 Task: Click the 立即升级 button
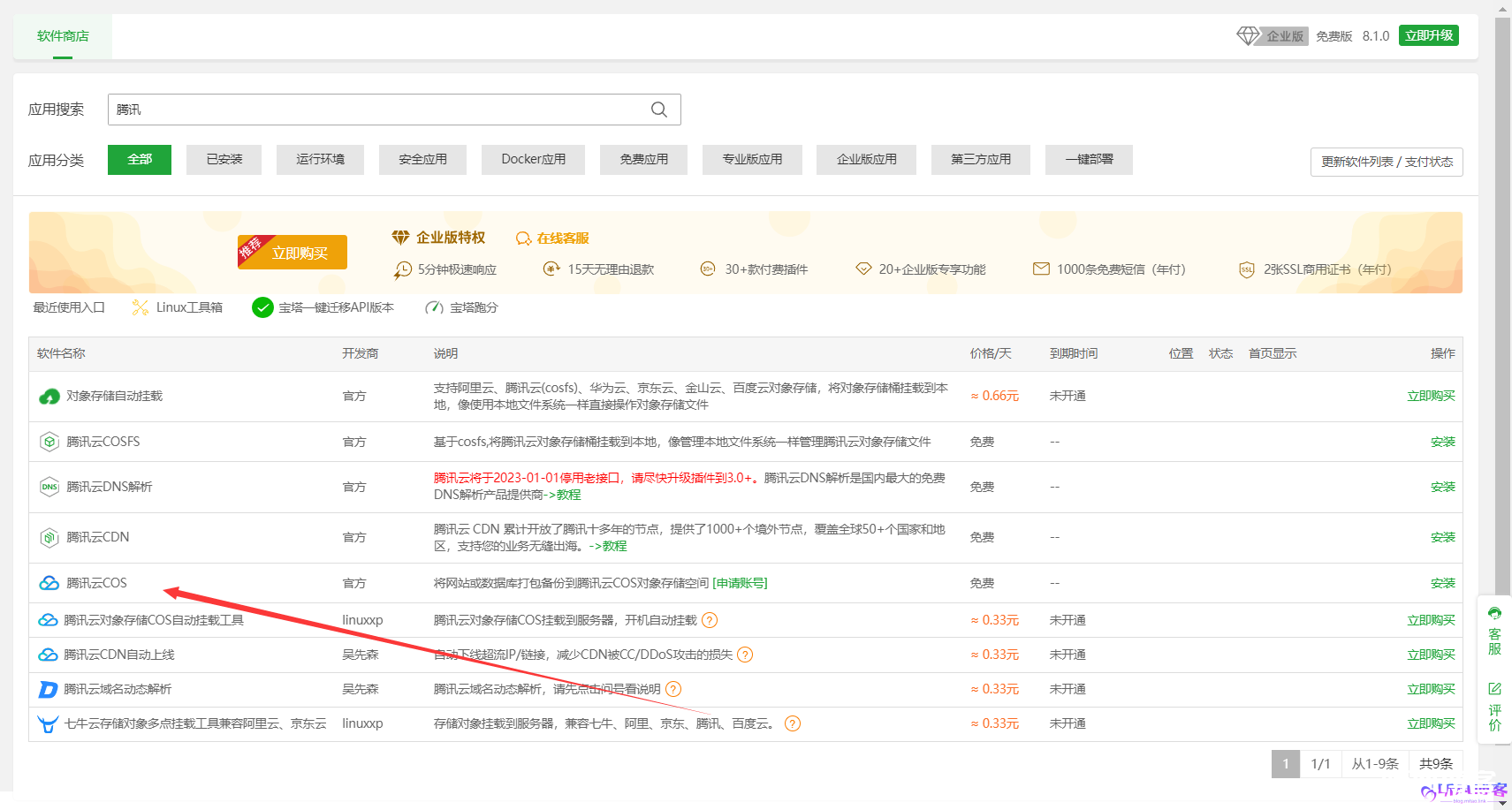(x=1428, y=35)
